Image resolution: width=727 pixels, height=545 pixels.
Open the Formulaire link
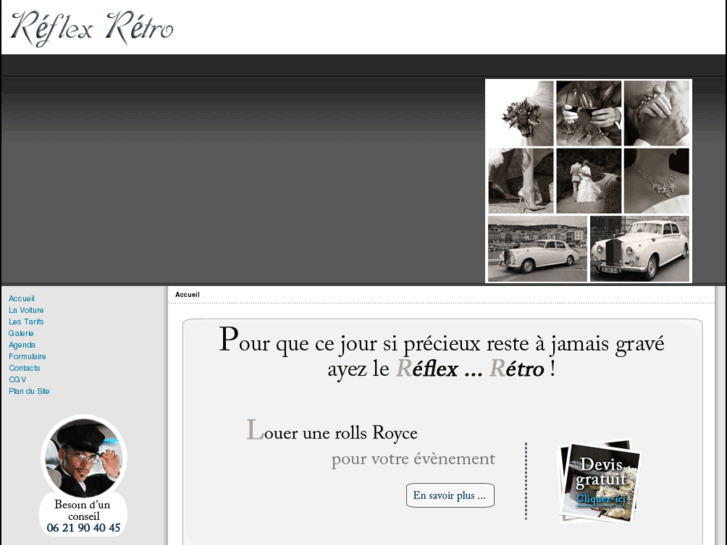[x=27, y=356]
